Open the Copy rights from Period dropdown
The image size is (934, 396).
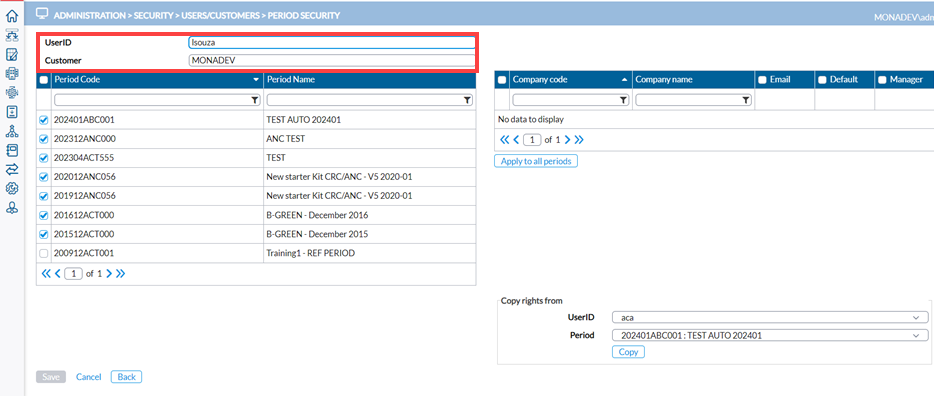pyautogui.click(x=770, y=336)
